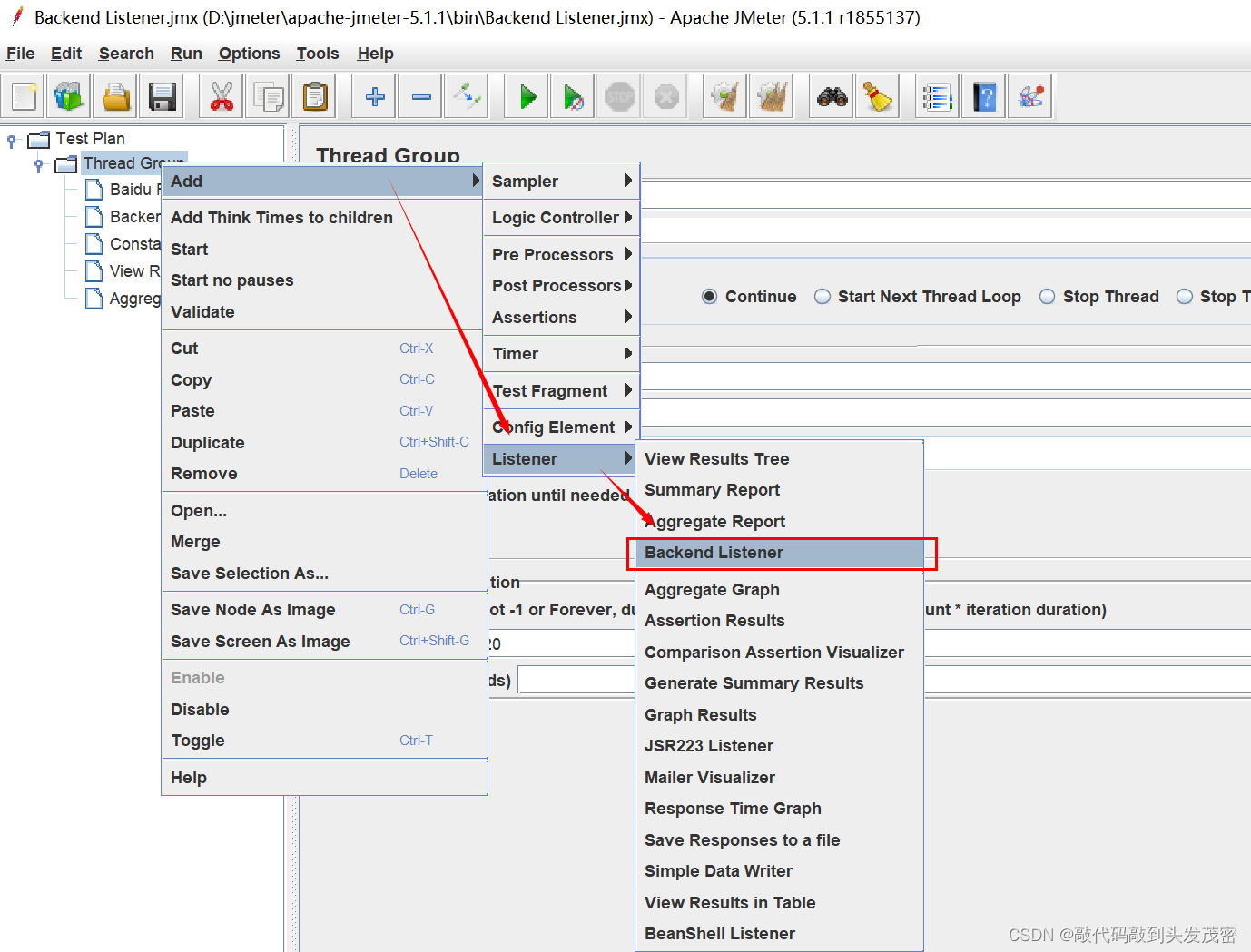Open the Search menu
Viewport: 1251px width, 952px height.
(x=126, y=54)
